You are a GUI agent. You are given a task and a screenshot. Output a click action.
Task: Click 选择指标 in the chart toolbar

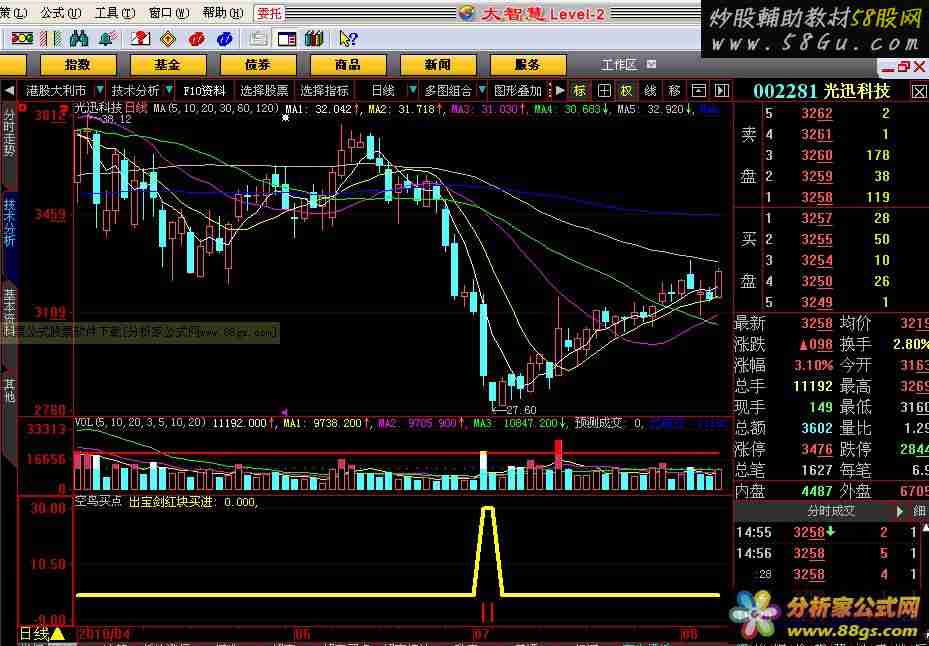324,91
